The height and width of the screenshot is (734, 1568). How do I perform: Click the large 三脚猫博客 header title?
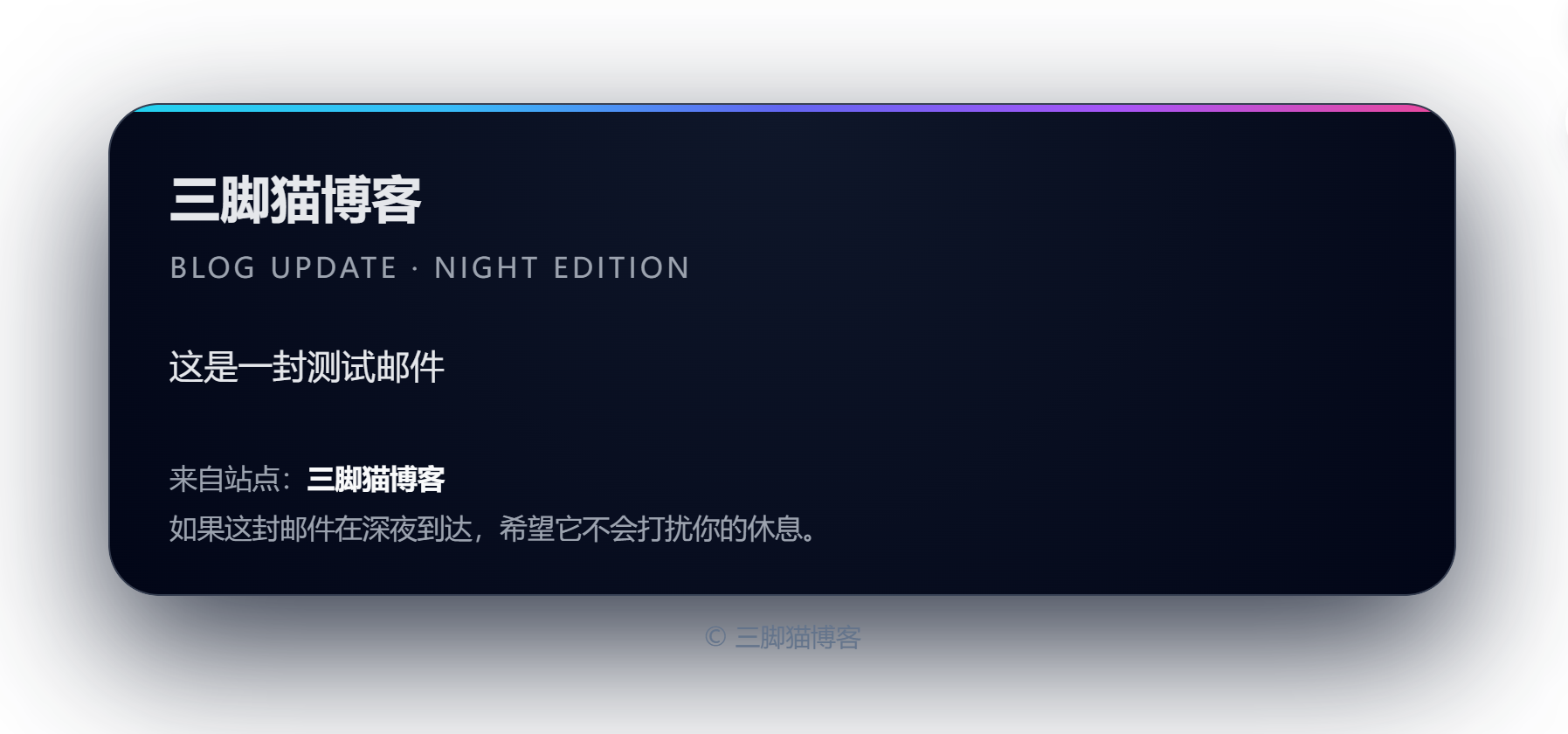point(295,200)
